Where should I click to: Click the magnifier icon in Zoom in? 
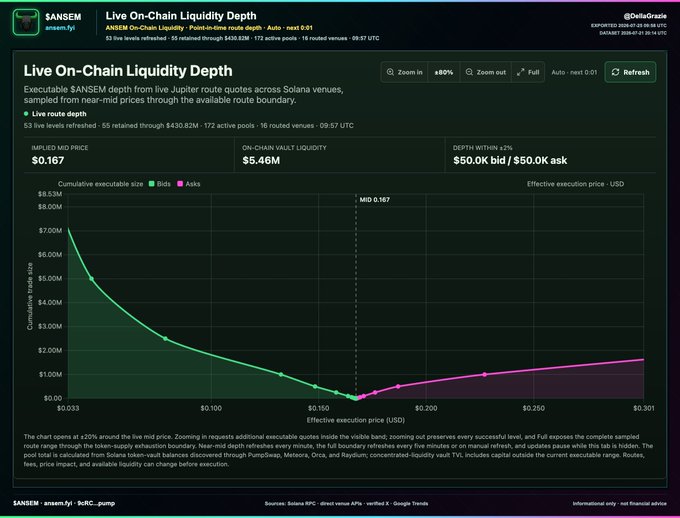click(390, 72)
